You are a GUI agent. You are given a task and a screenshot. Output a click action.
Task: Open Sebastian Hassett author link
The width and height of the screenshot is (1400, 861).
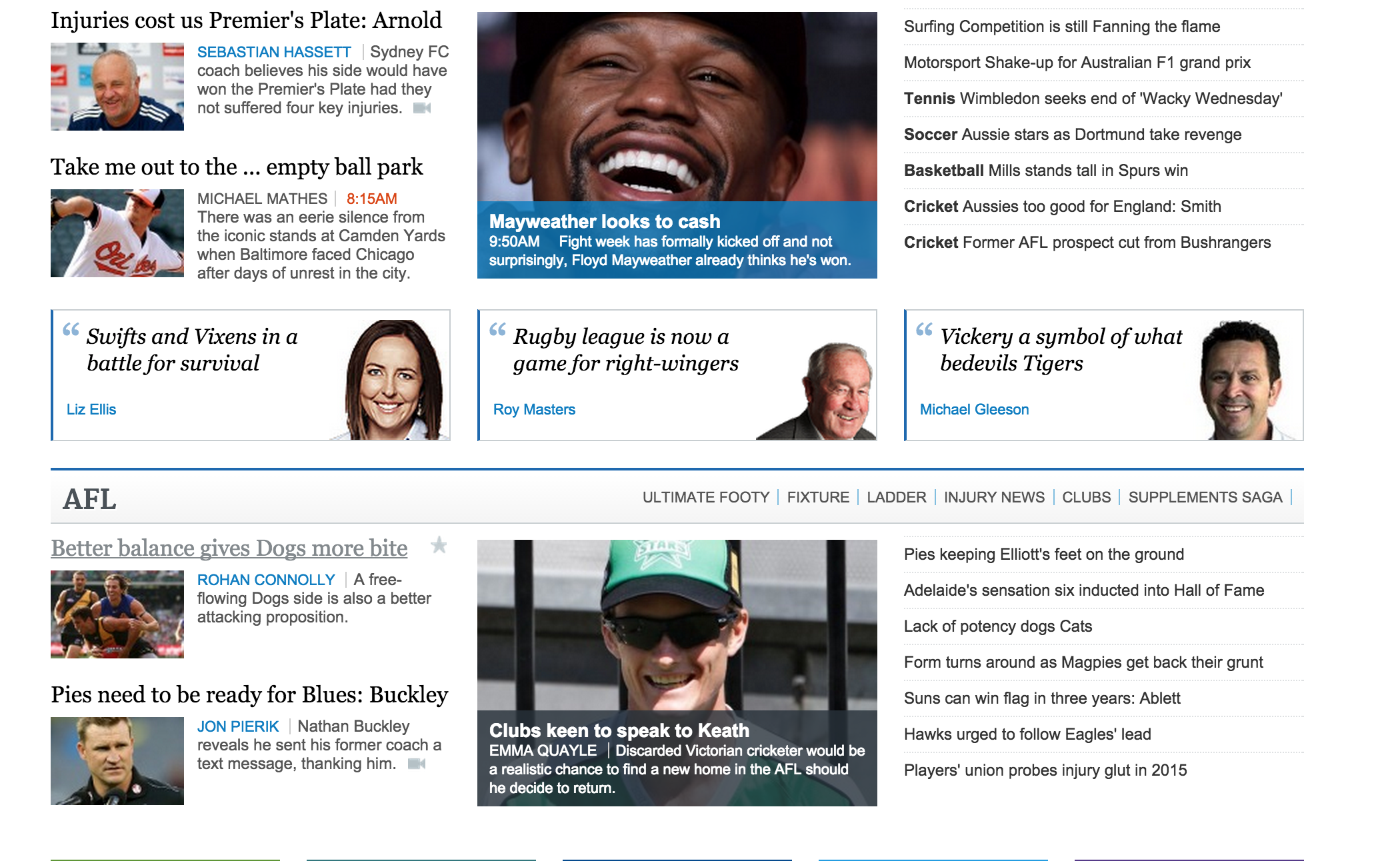point(274,52)
